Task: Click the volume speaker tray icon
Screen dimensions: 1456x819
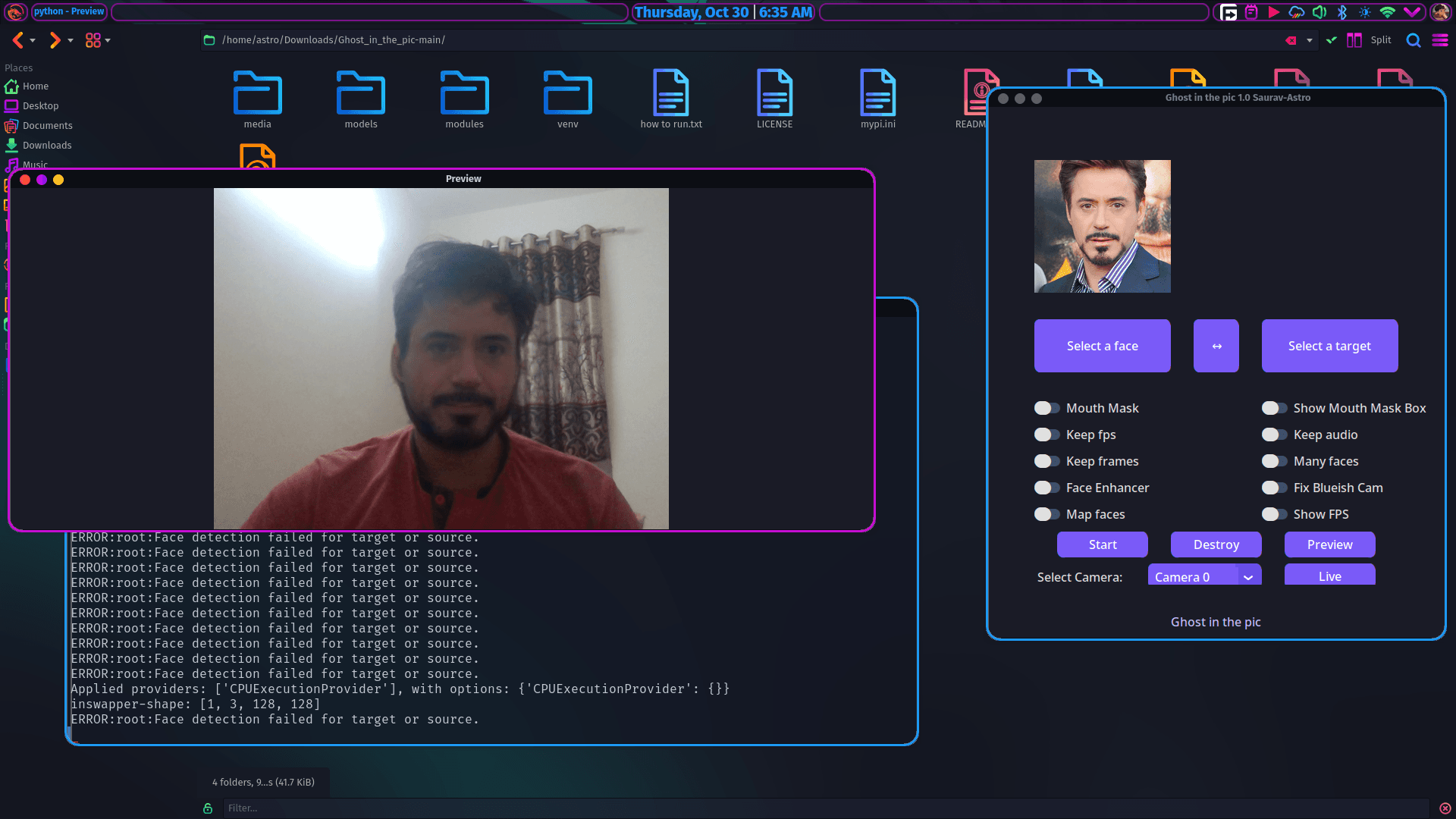Action: coord(1319,12)
